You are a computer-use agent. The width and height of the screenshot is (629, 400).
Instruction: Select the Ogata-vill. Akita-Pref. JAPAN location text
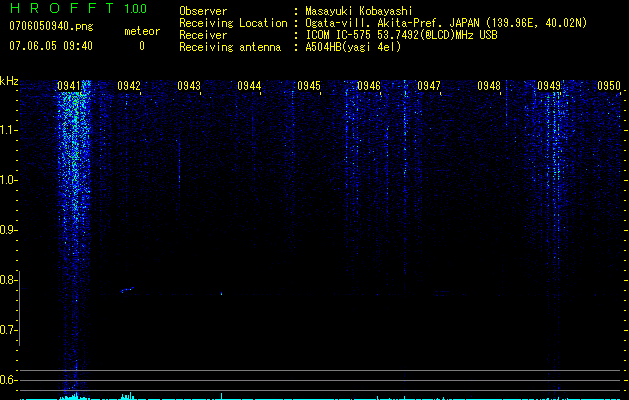pyautogui.click(x=446, y=24)
